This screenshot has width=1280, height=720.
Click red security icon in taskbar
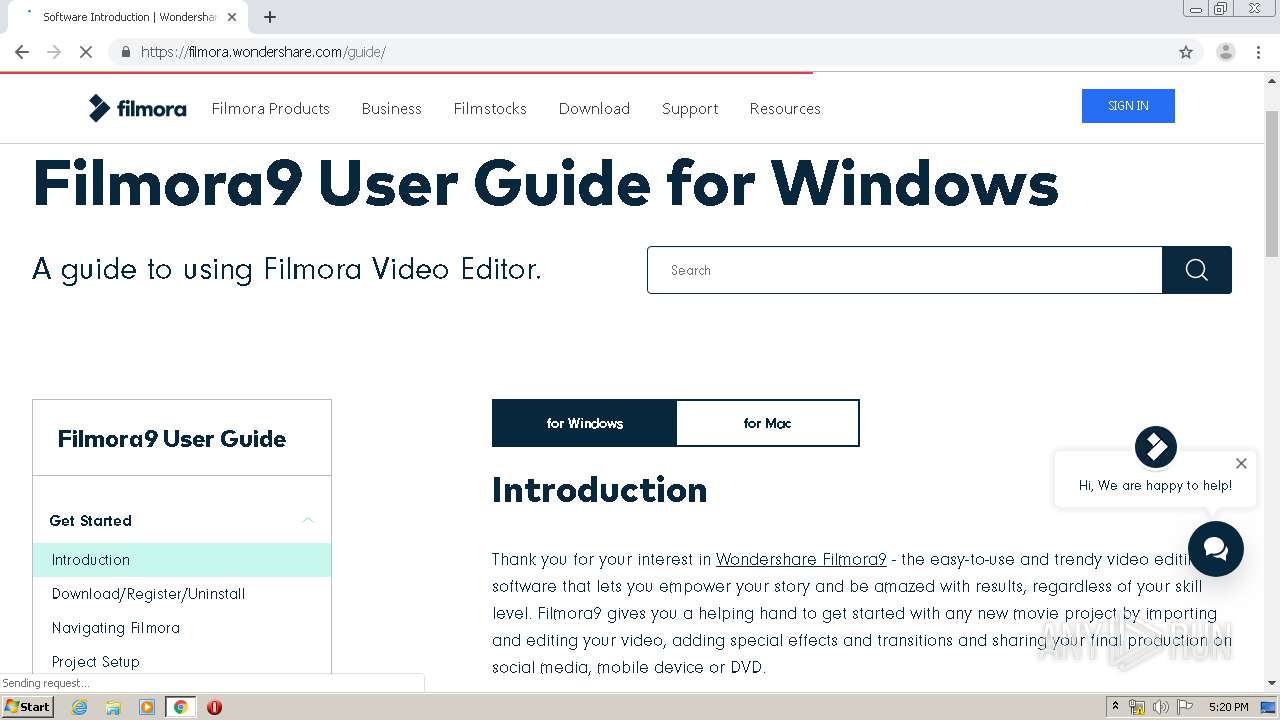214,707
